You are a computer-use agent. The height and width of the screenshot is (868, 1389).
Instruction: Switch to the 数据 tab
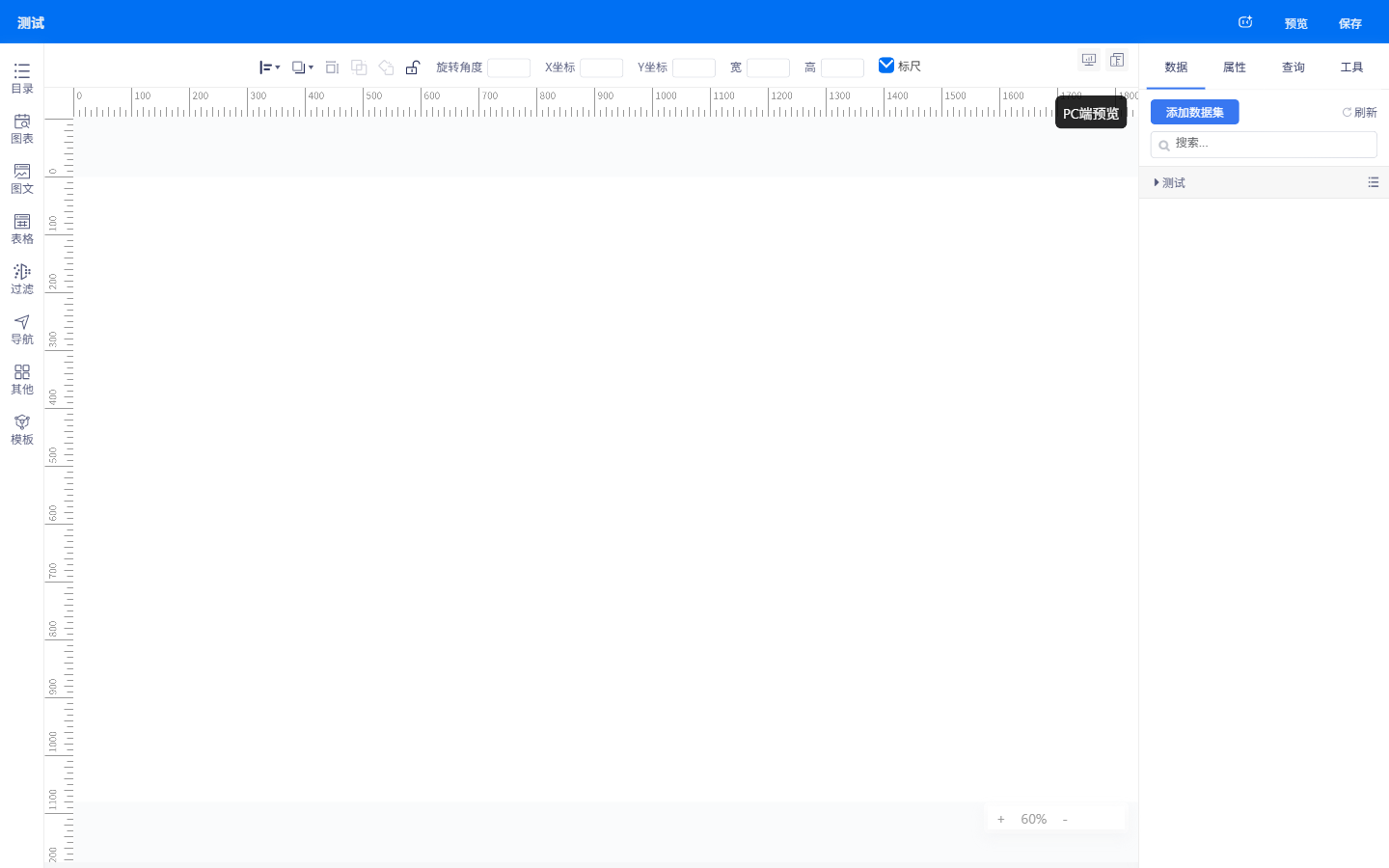click(x=1176, y=68)
